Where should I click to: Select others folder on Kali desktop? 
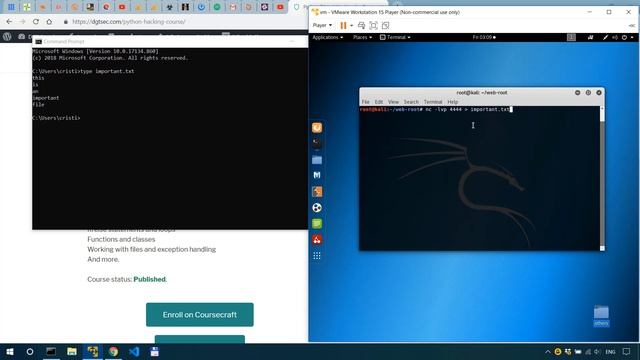click(601, 316)
